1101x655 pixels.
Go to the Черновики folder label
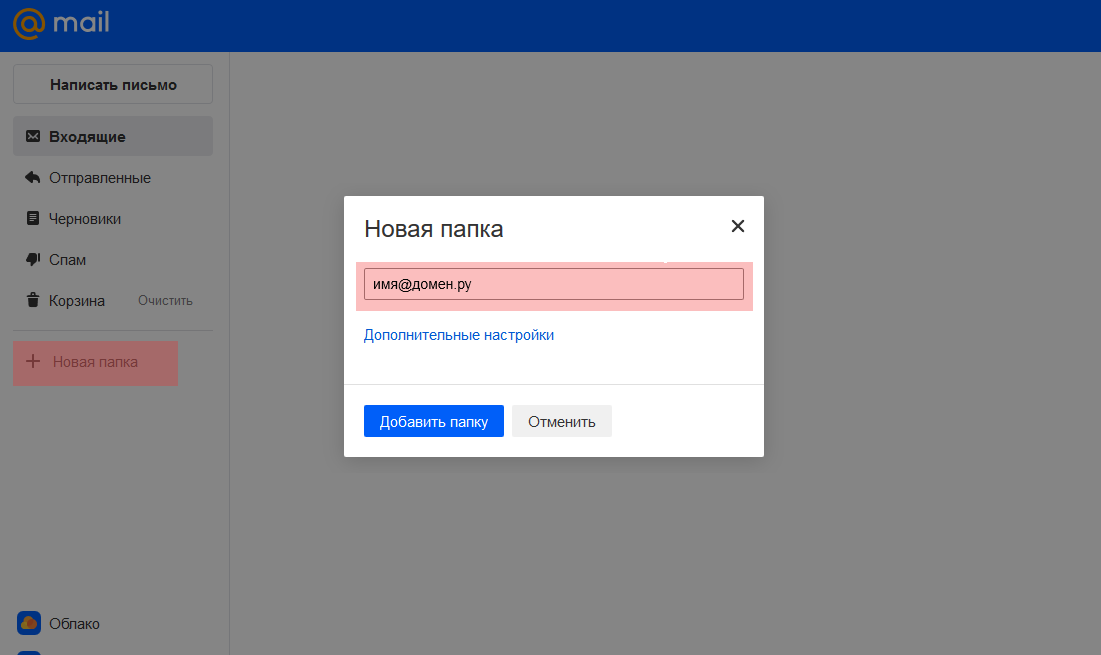[x=85, y=219]
